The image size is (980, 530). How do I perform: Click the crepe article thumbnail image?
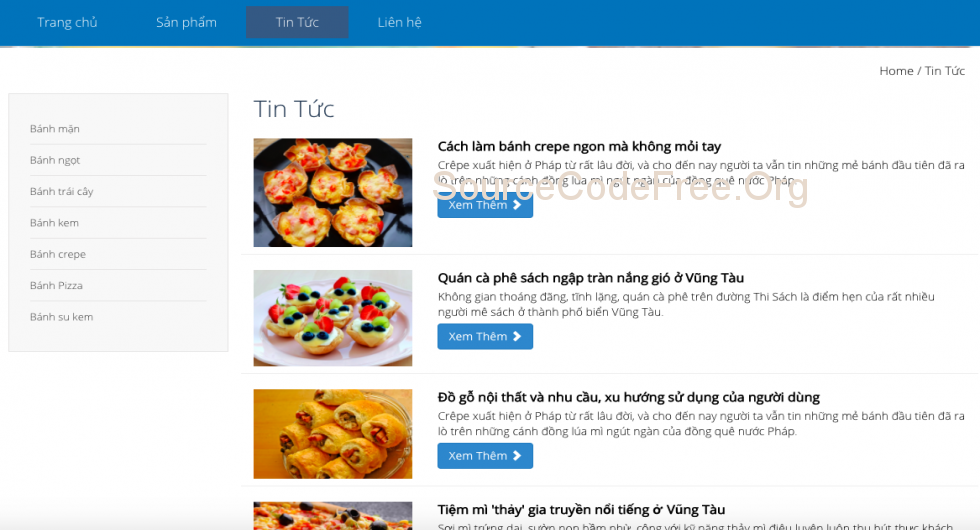[x=332, y=192]
